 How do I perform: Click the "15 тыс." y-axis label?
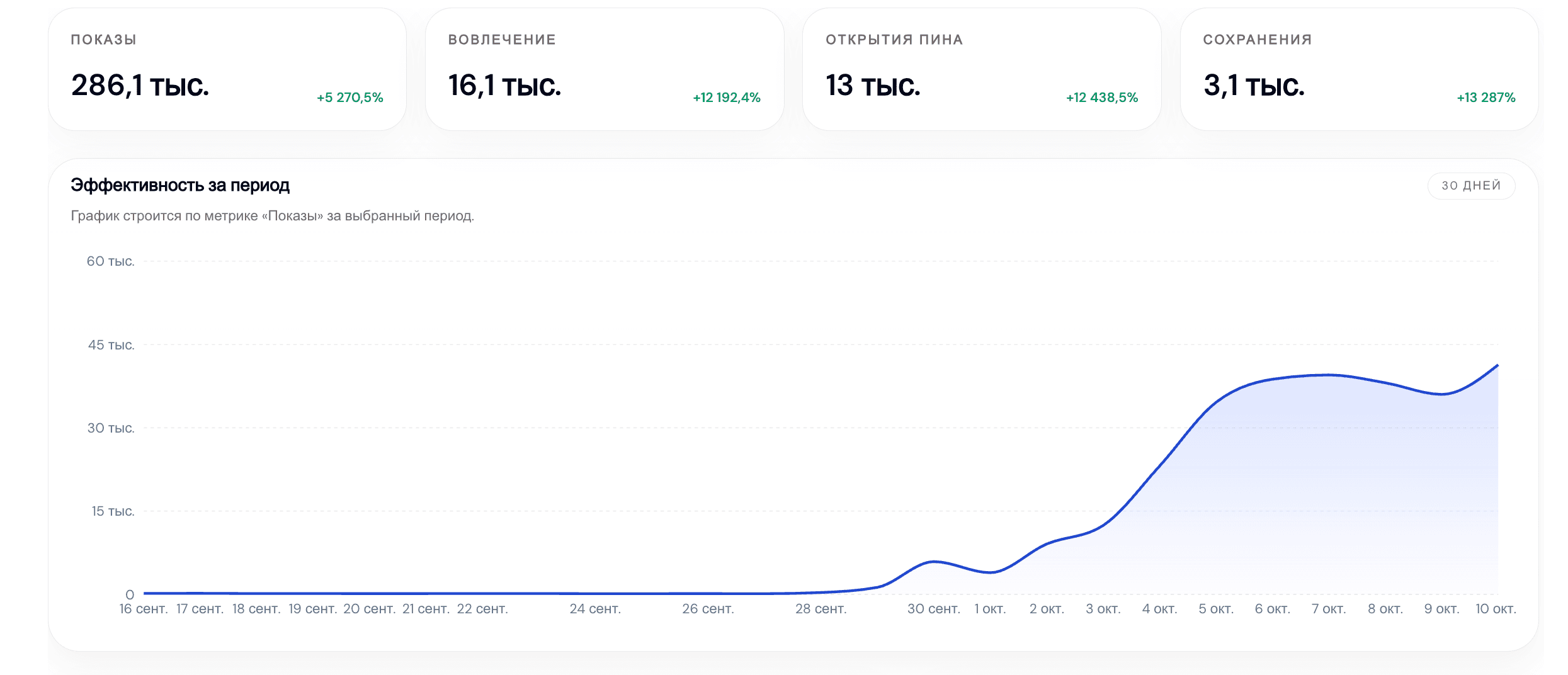point(113,511)
